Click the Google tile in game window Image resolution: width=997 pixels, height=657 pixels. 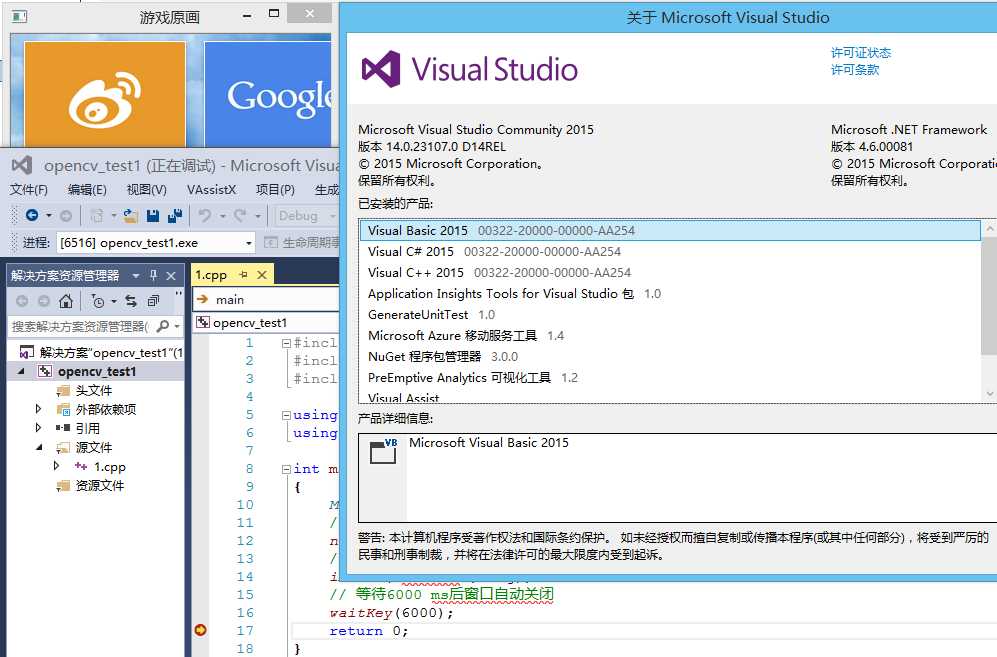pos(268,94)
